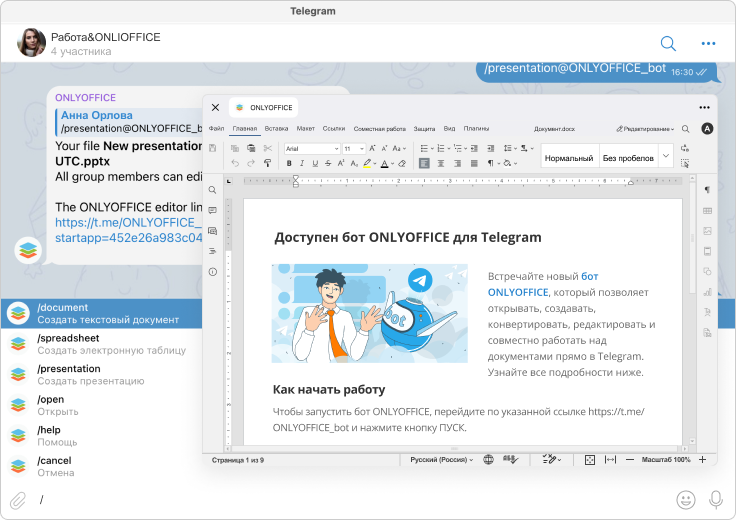Open the Русский (Россия) language dropdown
Screen dimensions: 736x520
(442, 460)
